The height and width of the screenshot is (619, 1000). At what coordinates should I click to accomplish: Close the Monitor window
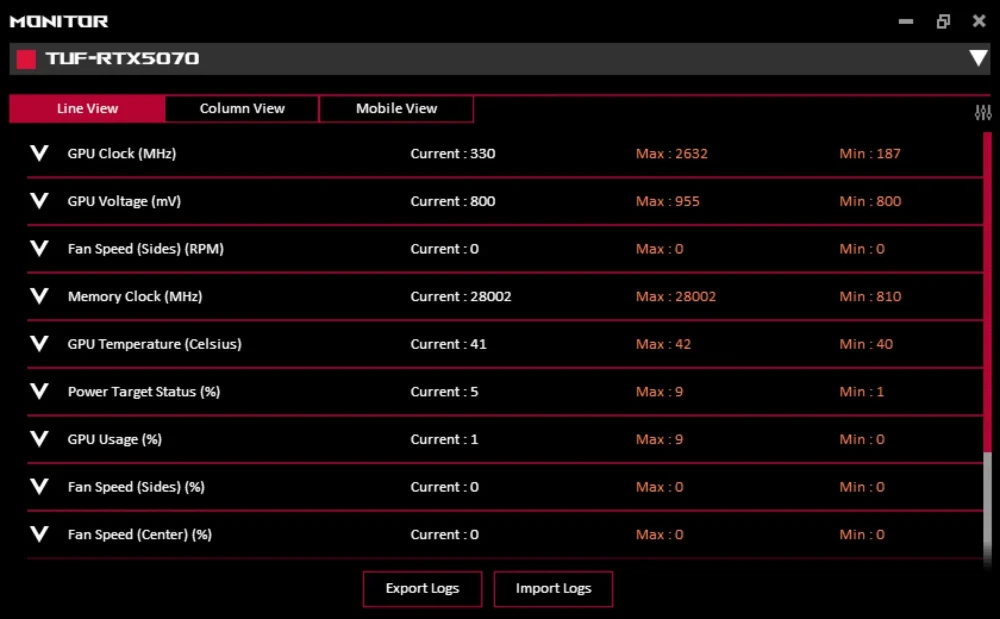[x=980, y=21]
